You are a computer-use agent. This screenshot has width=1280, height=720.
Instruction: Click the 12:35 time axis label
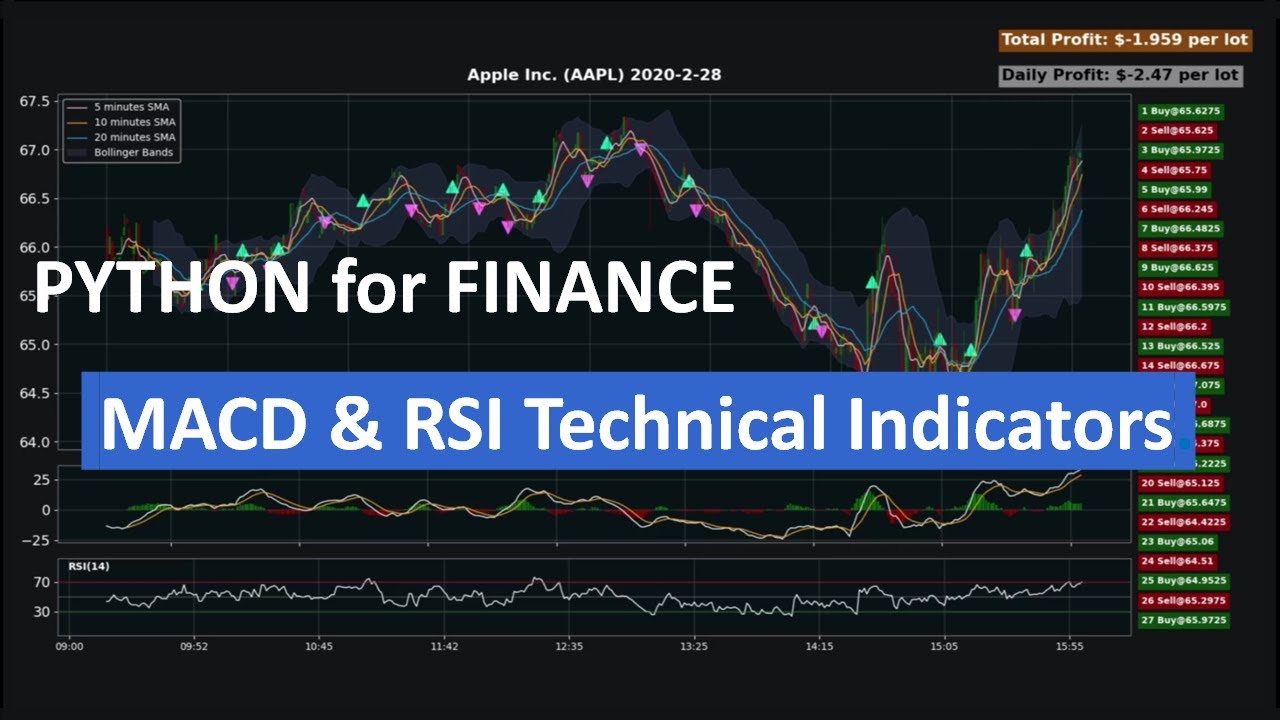pyautogui.click(x=569, y=647)
